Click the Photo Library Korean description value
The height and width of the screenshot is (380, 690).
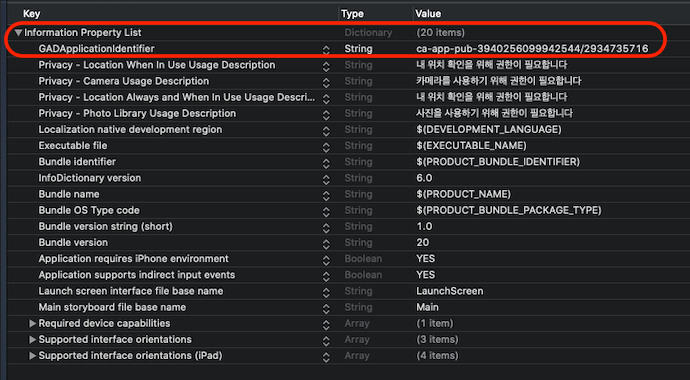coord(494,113)
